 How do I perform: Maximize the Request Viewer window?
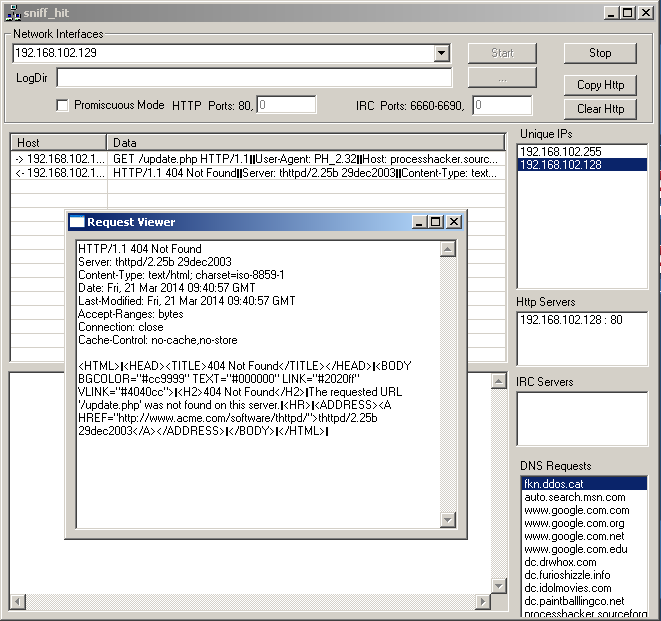pyautogui.click(x=436, y=222)
